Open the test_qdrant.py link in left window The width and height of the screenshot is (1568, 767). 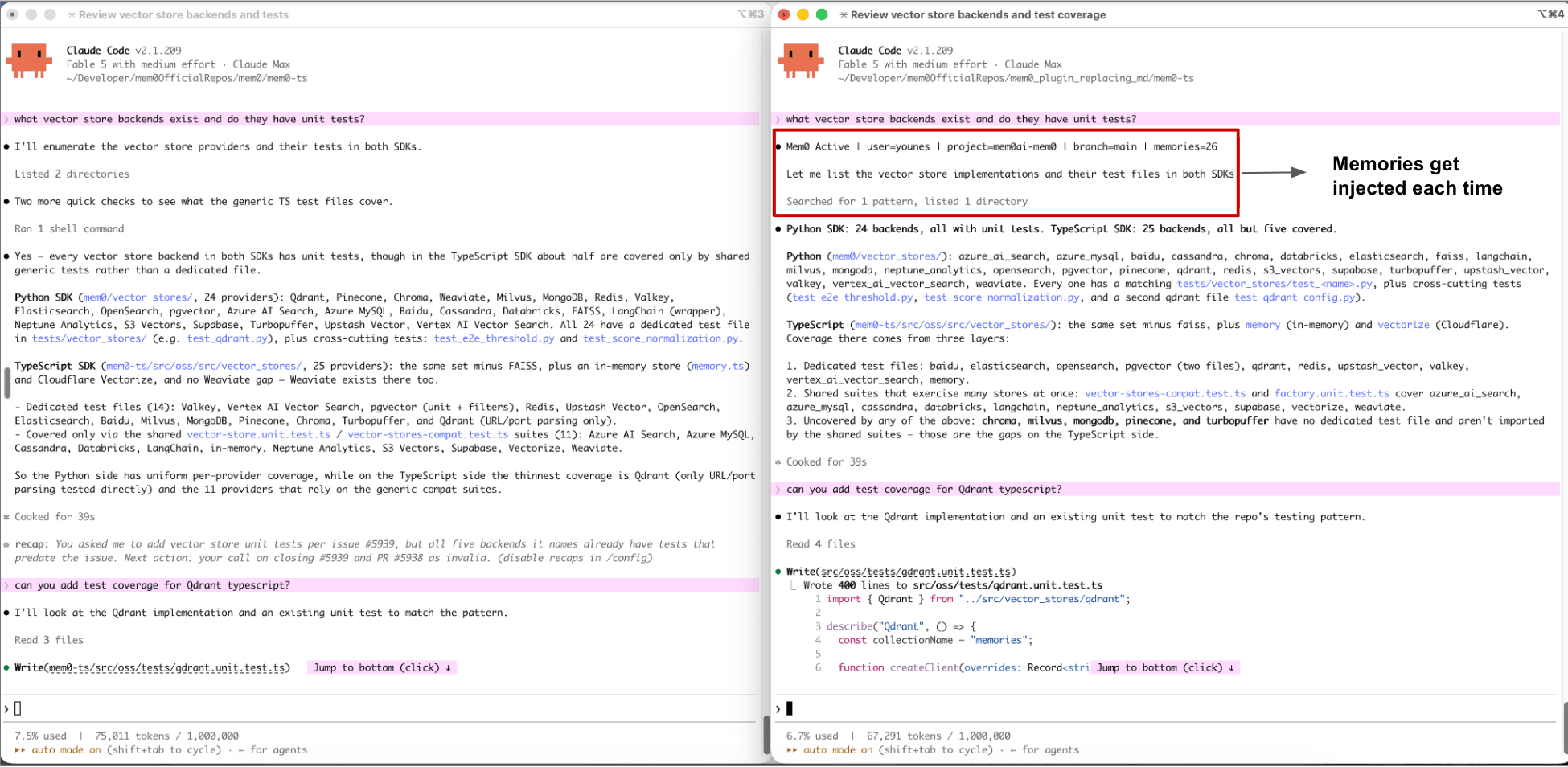point(228,338)
